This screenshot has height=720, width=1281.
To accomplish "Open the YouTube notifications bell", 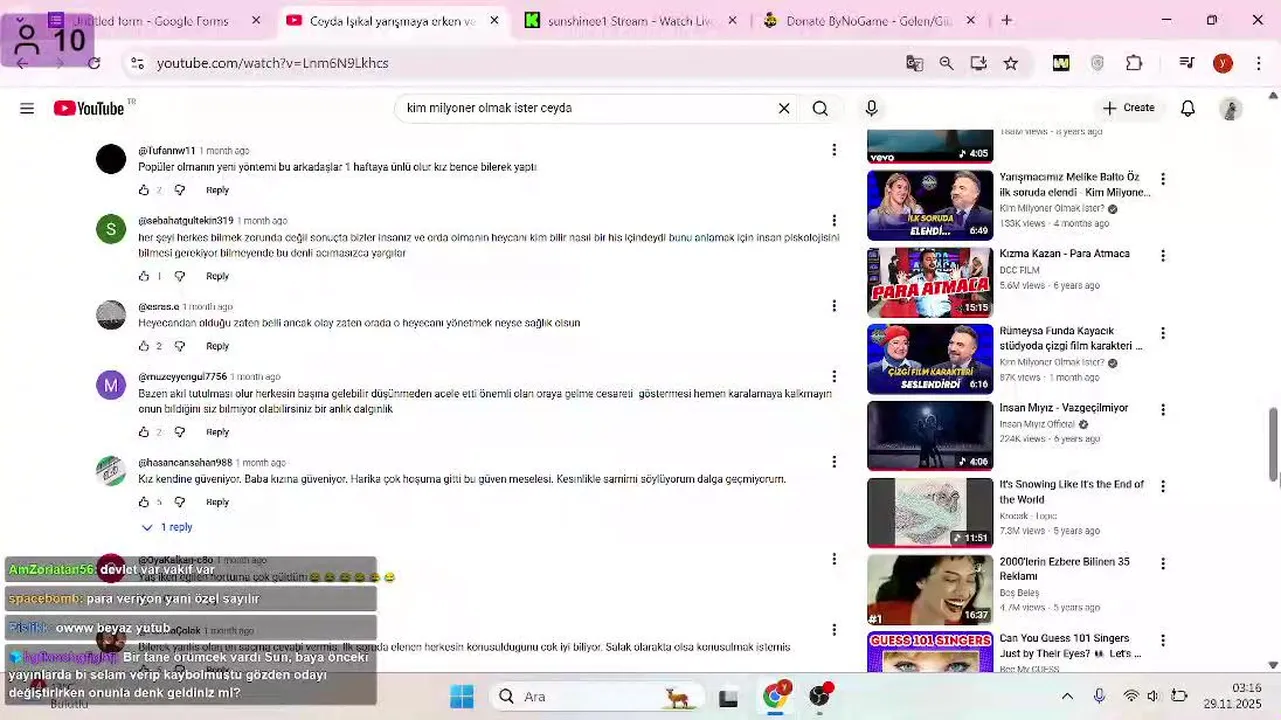I will 1188,108.
